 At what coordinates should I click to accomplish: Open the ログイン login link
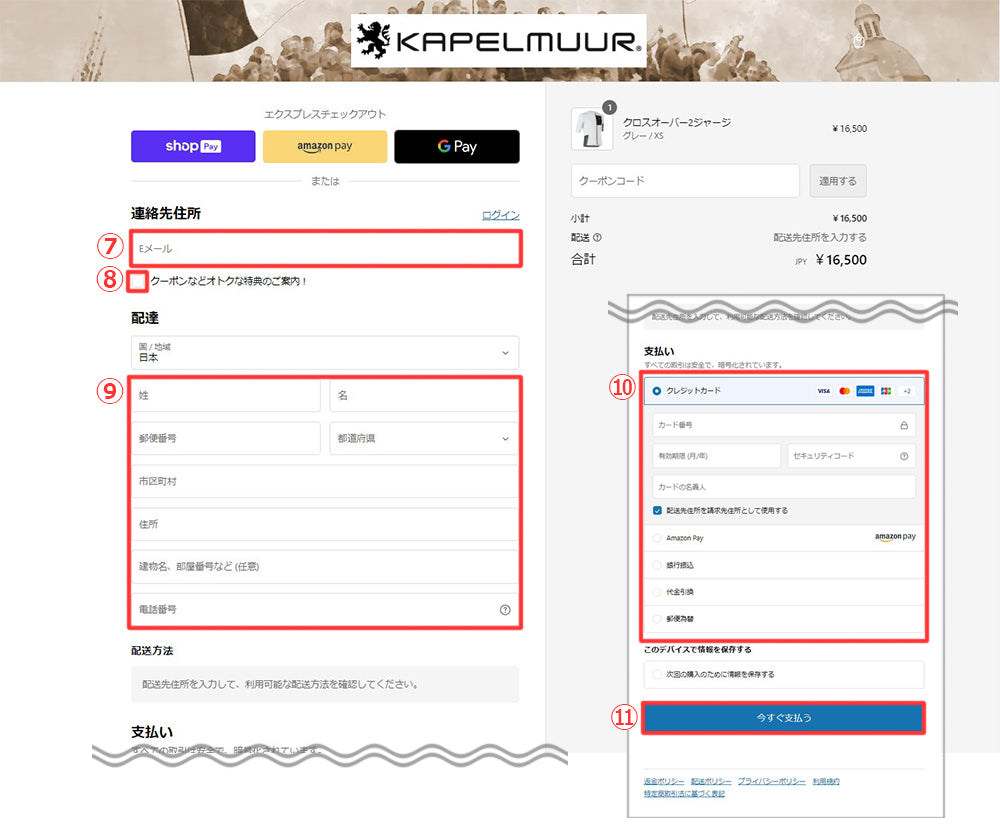[x=500, y=215]
